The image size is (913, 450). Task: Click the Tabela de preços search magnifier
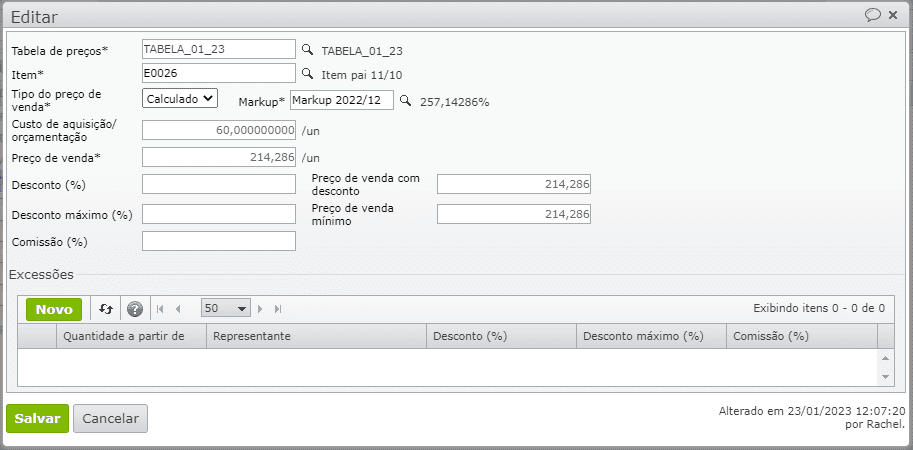pos(308,49)
